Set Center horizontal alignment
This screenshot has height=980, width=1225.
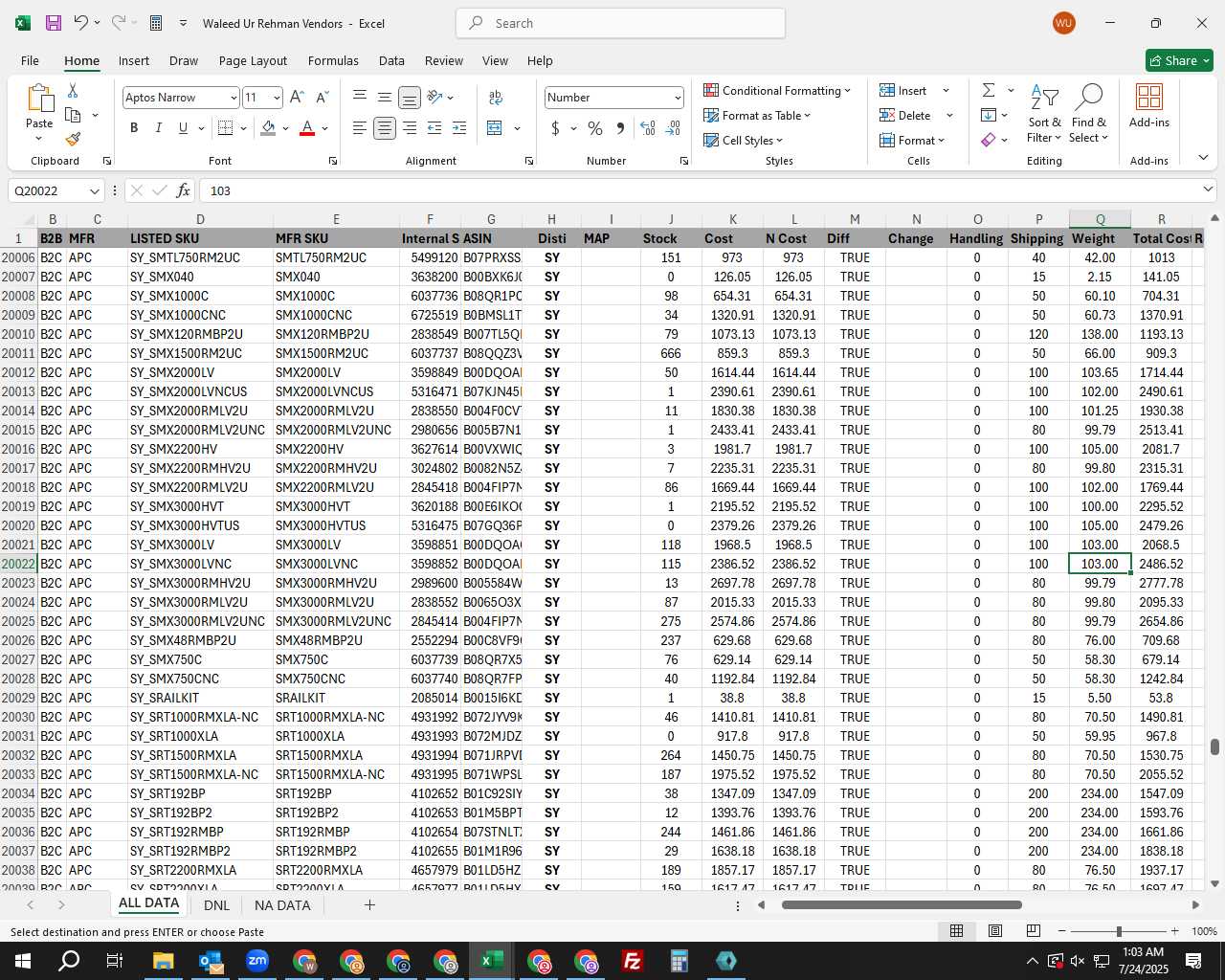[385, 128]
